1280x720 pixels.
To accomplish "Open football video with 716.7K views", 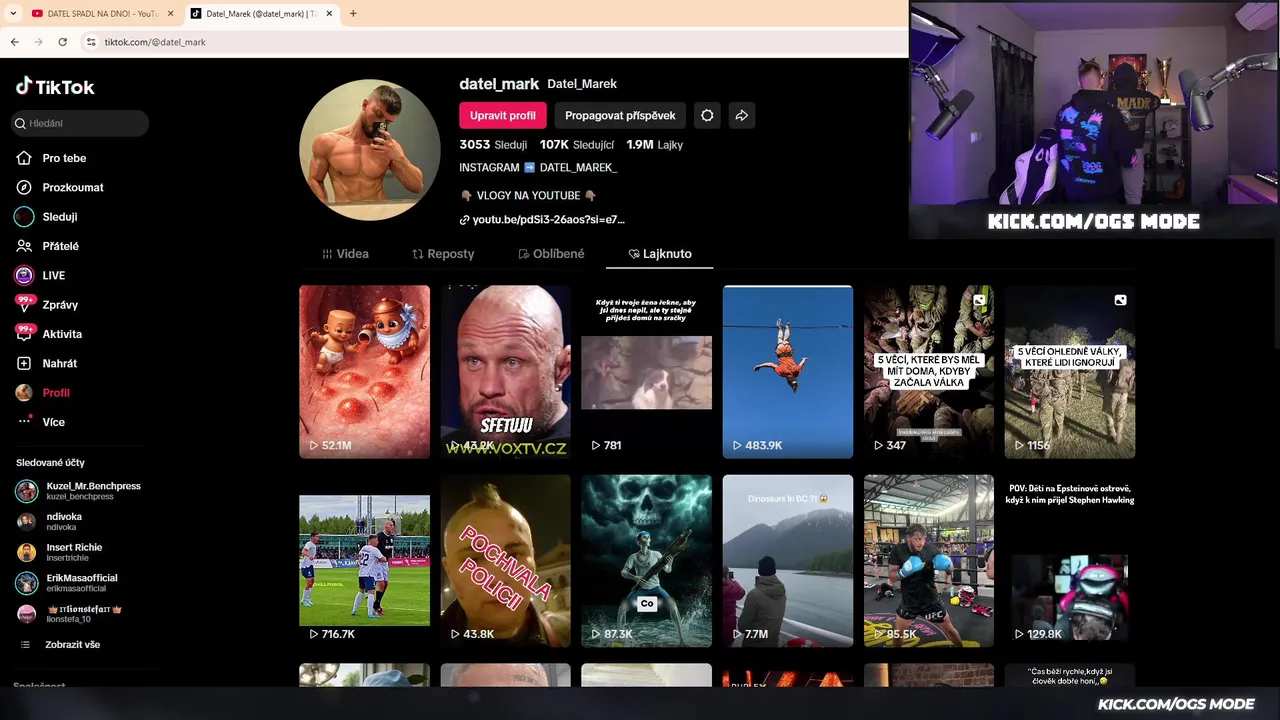I will 364,561.
